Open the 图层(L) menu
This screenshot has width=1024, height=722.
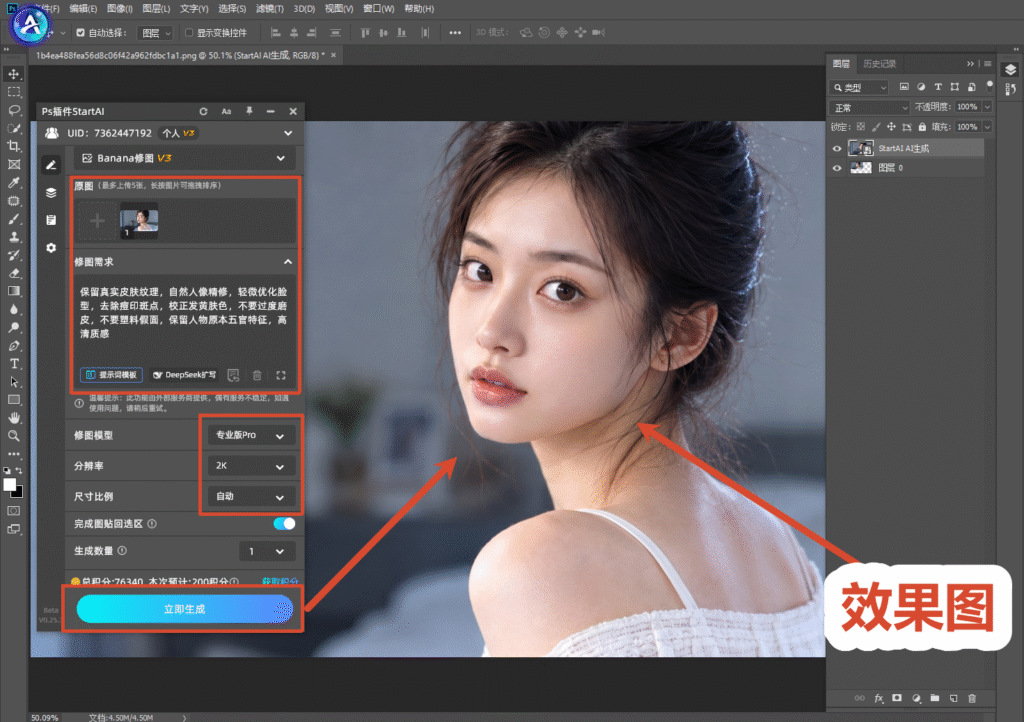tap(156, 8)
